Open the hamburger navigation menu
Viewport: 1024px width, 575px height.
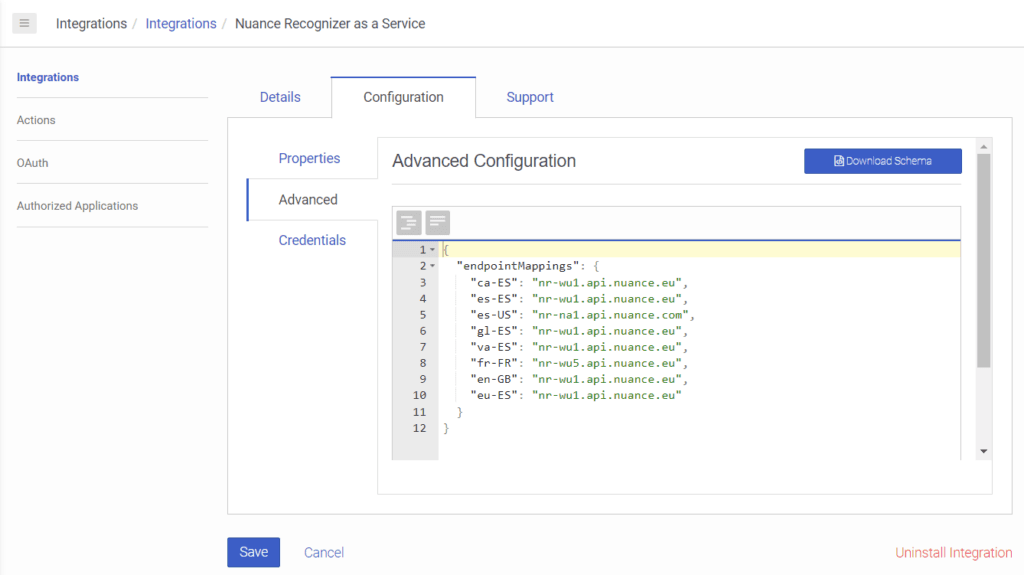(x=24, y=24)
